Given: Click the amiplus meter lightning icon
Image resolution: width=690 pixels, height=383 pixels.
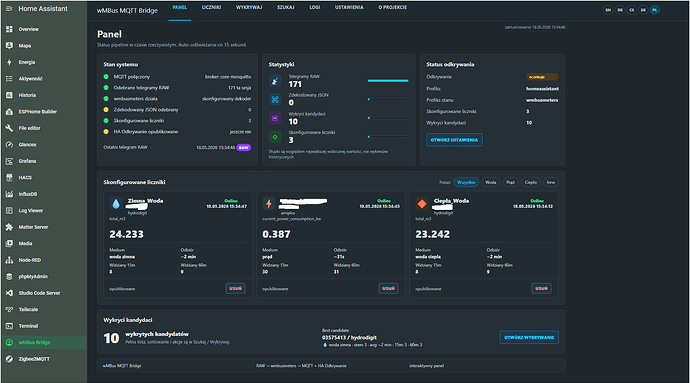Looking at the screenshot, I should pos(269,203).
